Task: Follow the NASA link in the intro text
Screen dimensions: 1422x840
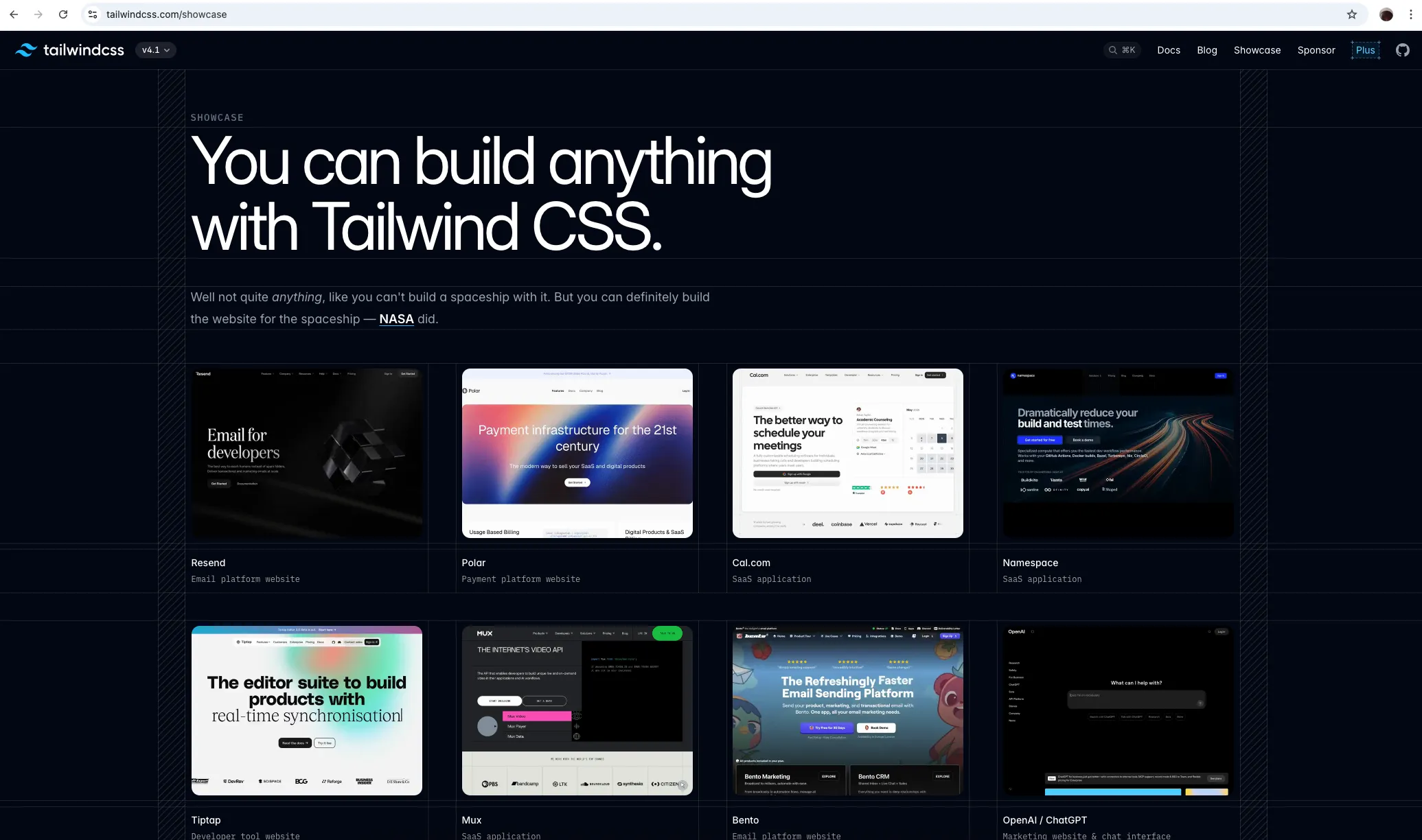Action: pyautogui.click(x=396, y=318)
